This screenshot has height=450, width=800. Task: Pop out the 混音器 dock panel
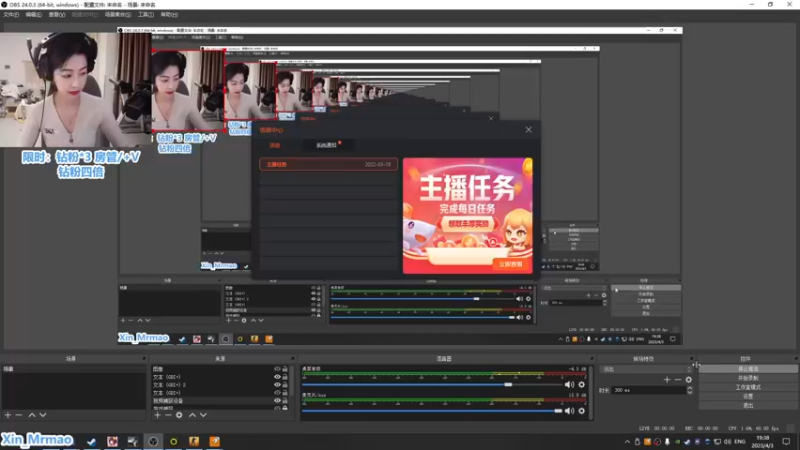(x=592, y=359)
